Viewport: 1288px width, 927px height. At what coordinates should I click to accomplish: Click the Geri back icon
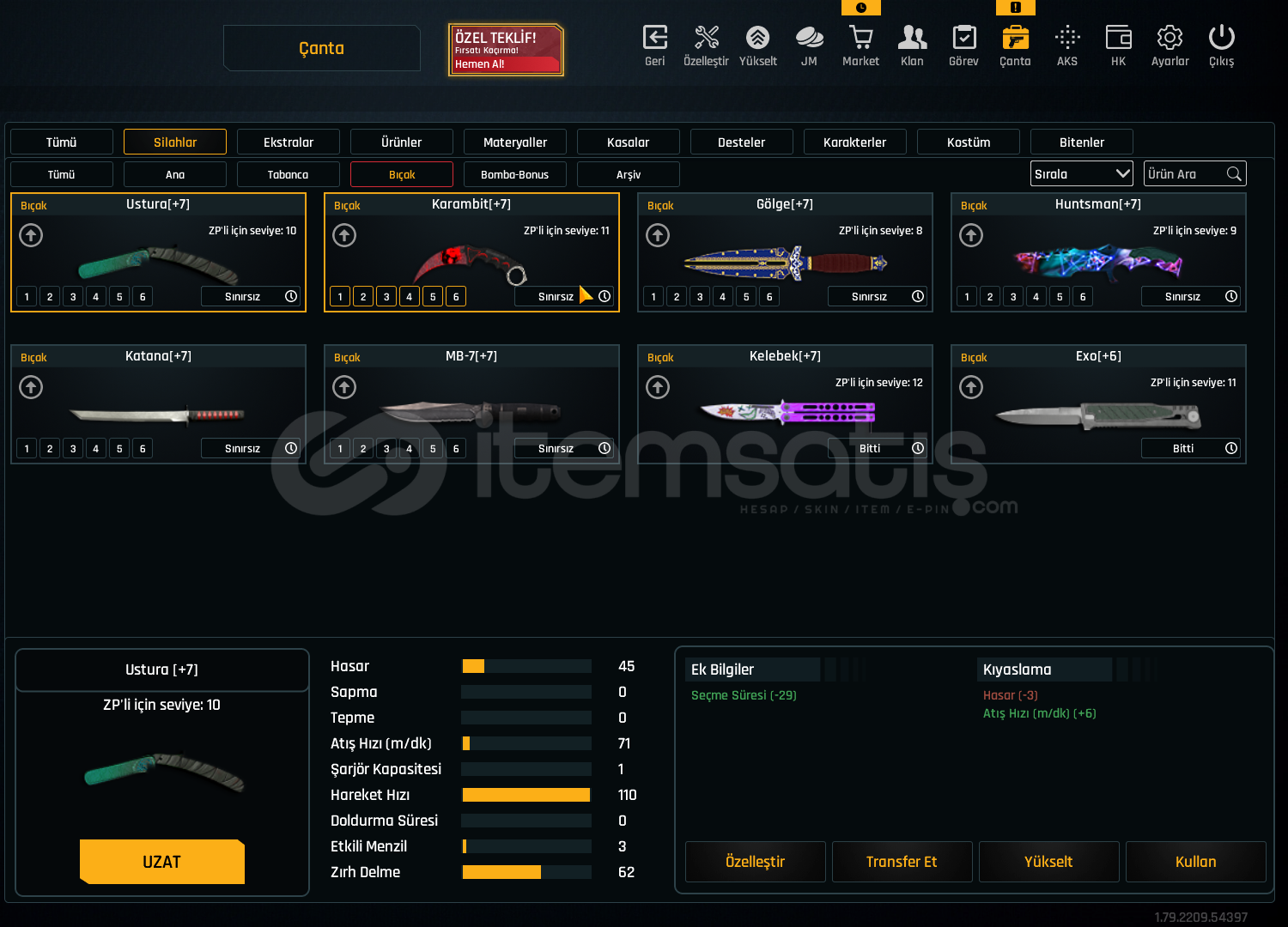[x=654, y=39]
